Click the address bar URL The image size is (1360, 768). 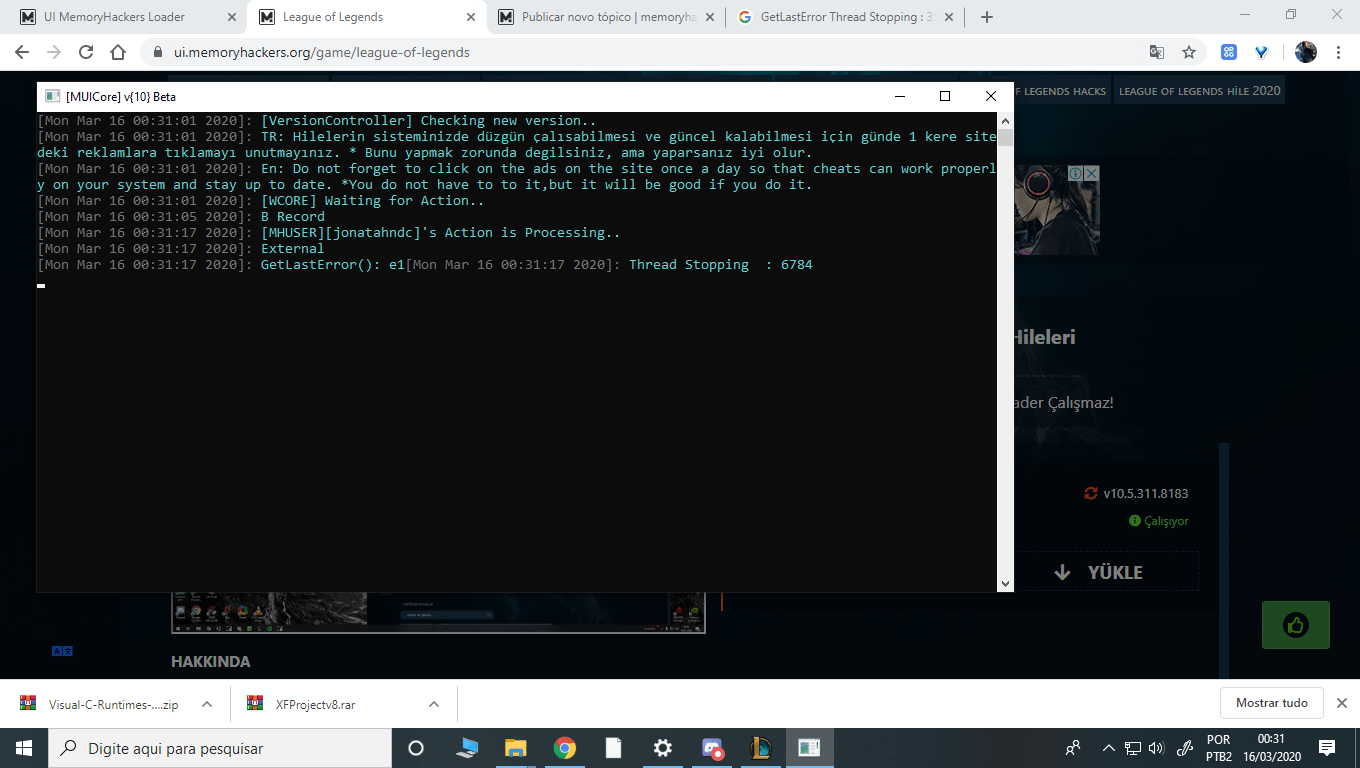tap(321, 52)
